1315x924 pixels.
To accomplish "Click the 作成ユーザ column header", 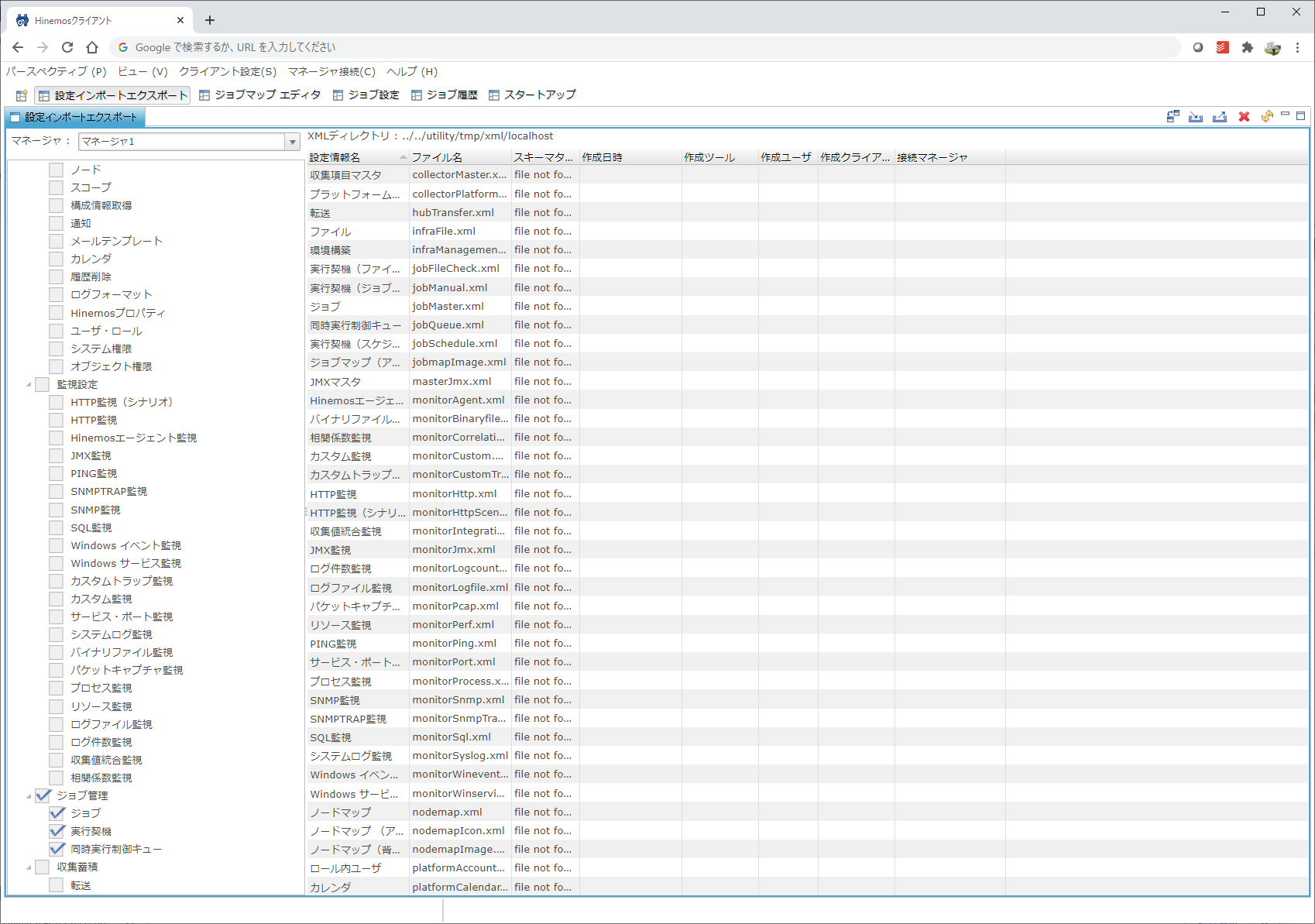I will pos(788,157).
